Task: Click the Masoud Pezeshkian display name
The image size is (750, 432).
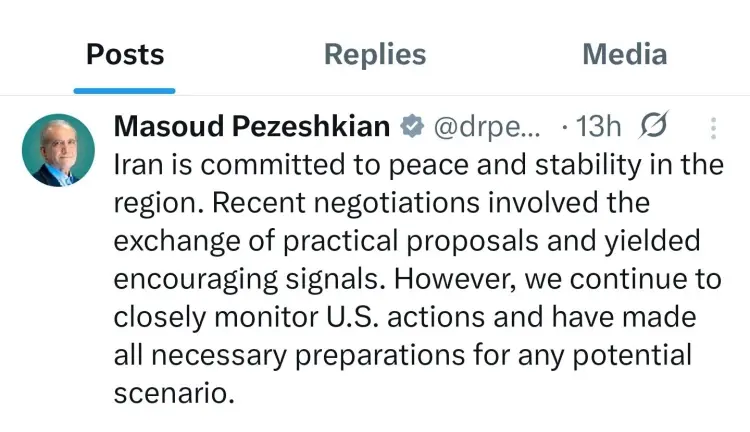Action: point(252,128)
